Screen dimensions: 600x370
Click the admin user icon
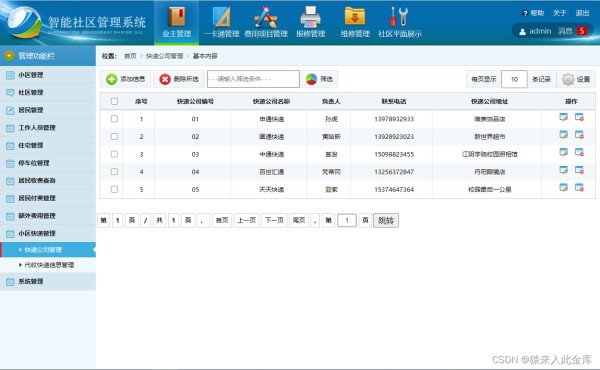point(522,32)
